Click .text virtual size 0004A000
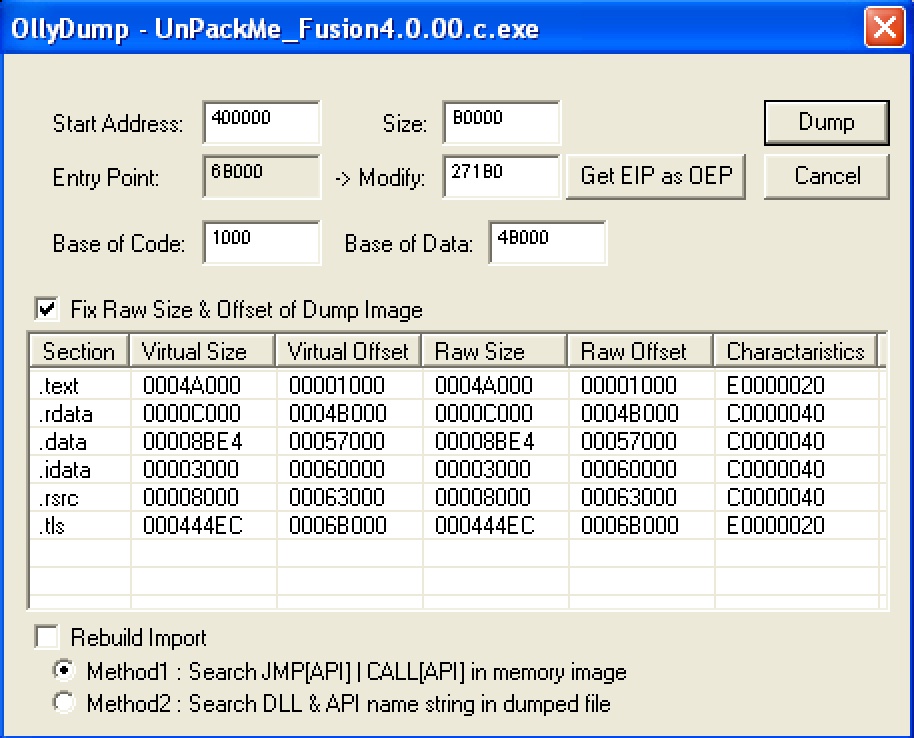The width and height of the screenshot is (914, 738). (x=192, y=385)
